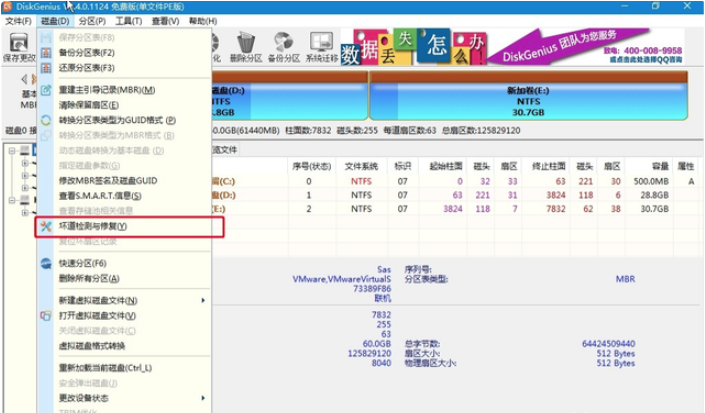The height and width of the screenshot is (413, 705).
Task: Click the 起始柱面 column header
Action: coord(445,167)
